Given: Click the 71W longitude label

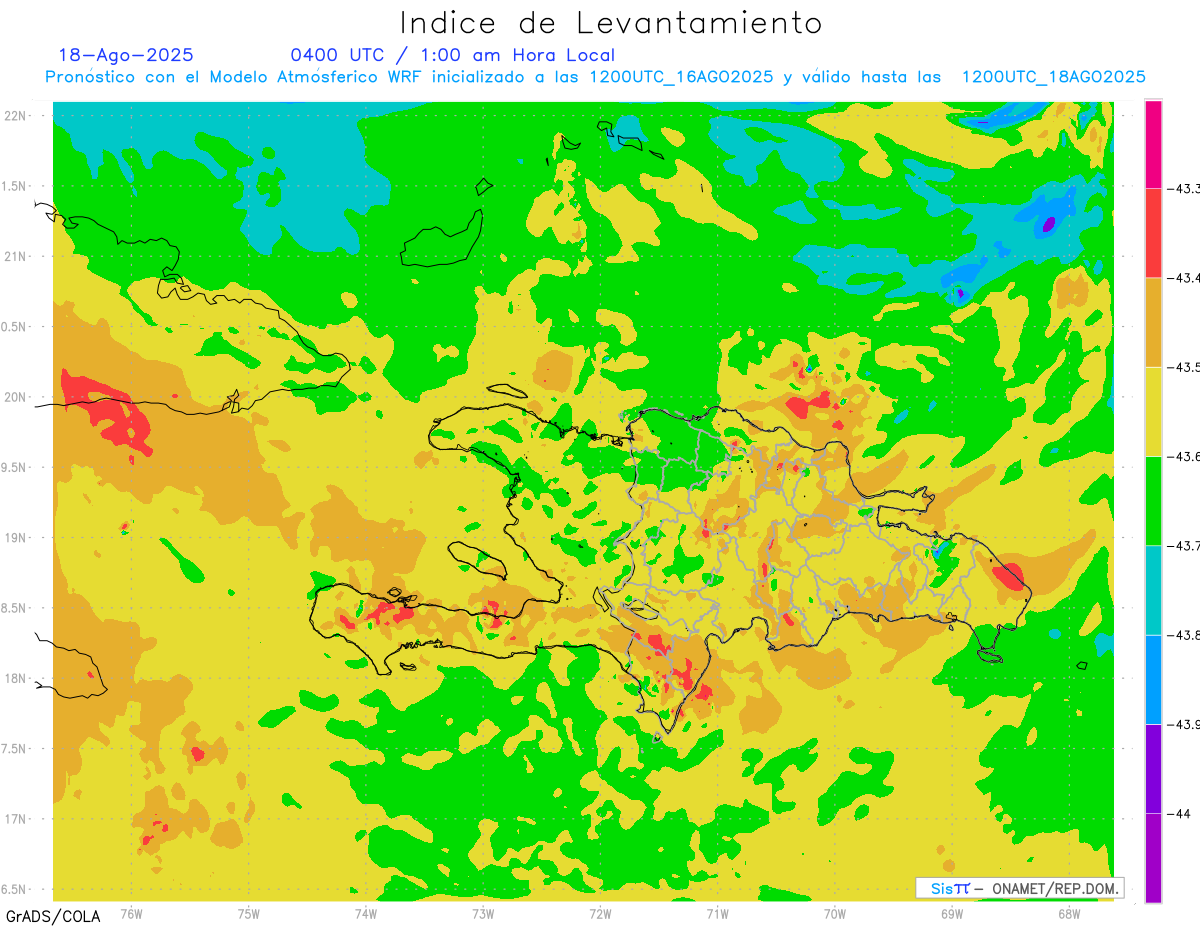Looking at the screenshot, I should pos(717,913).
